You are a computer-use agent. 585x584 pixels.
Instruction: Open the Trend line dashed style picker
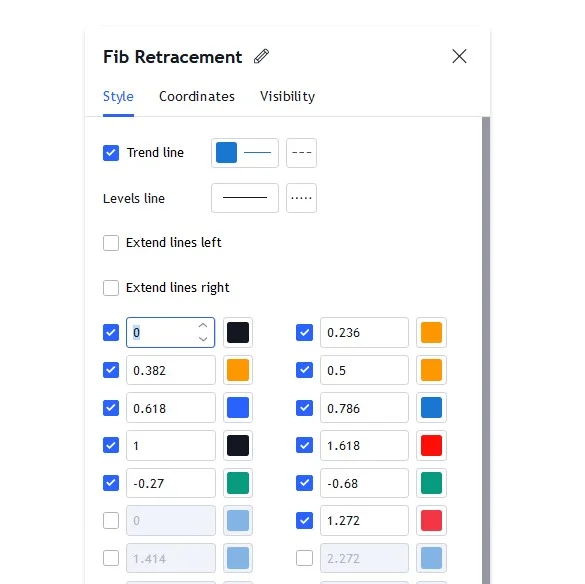301,153
